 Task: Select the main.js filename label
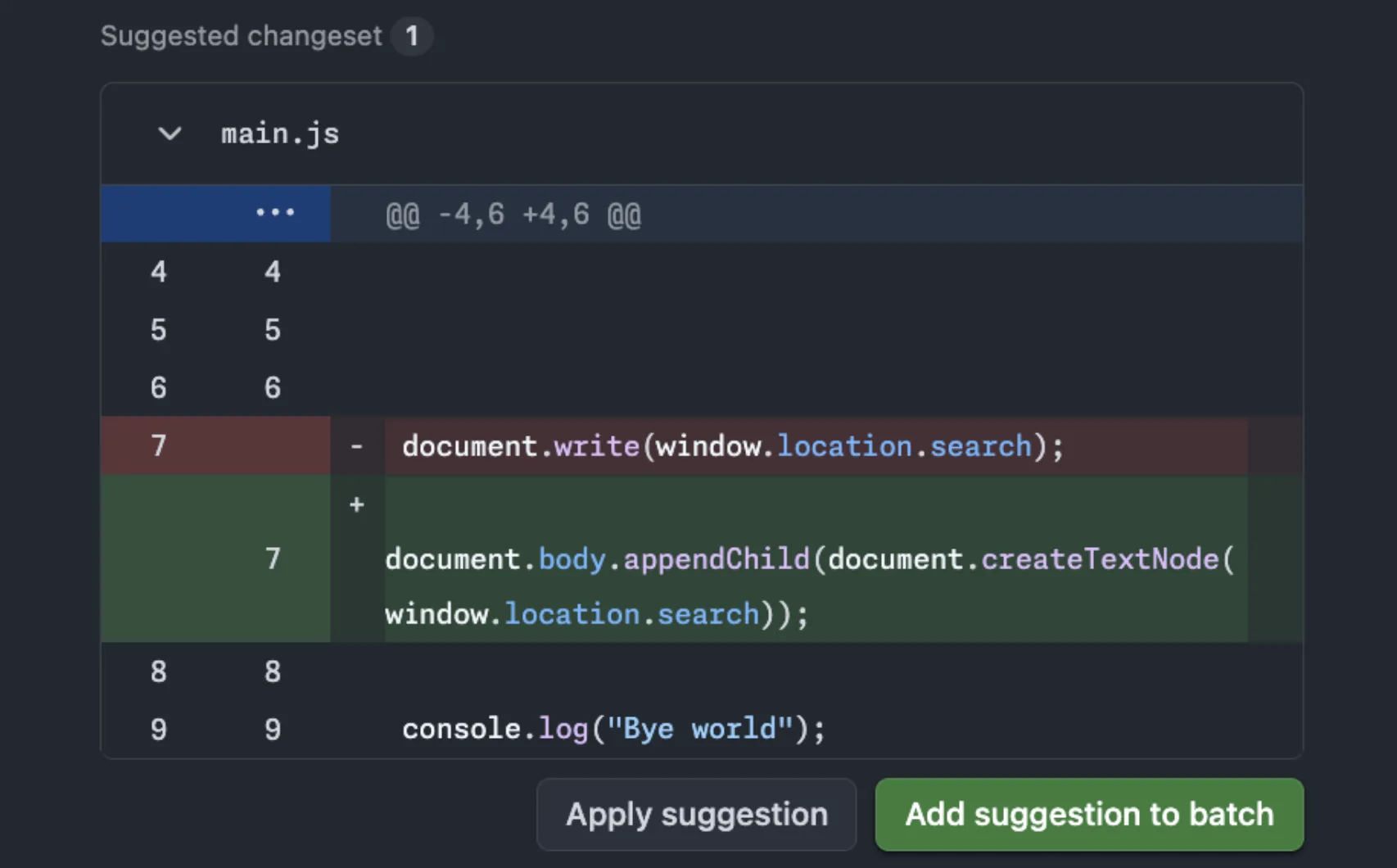(280, 133)
